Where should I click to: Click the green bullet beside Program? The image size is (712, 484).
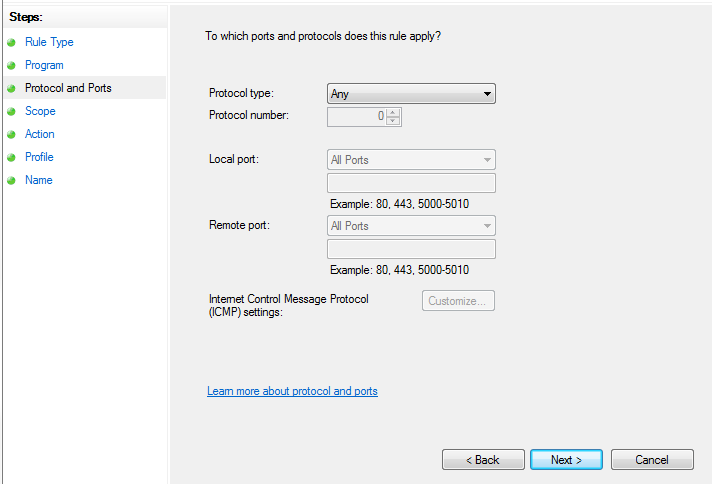(12, 66)
